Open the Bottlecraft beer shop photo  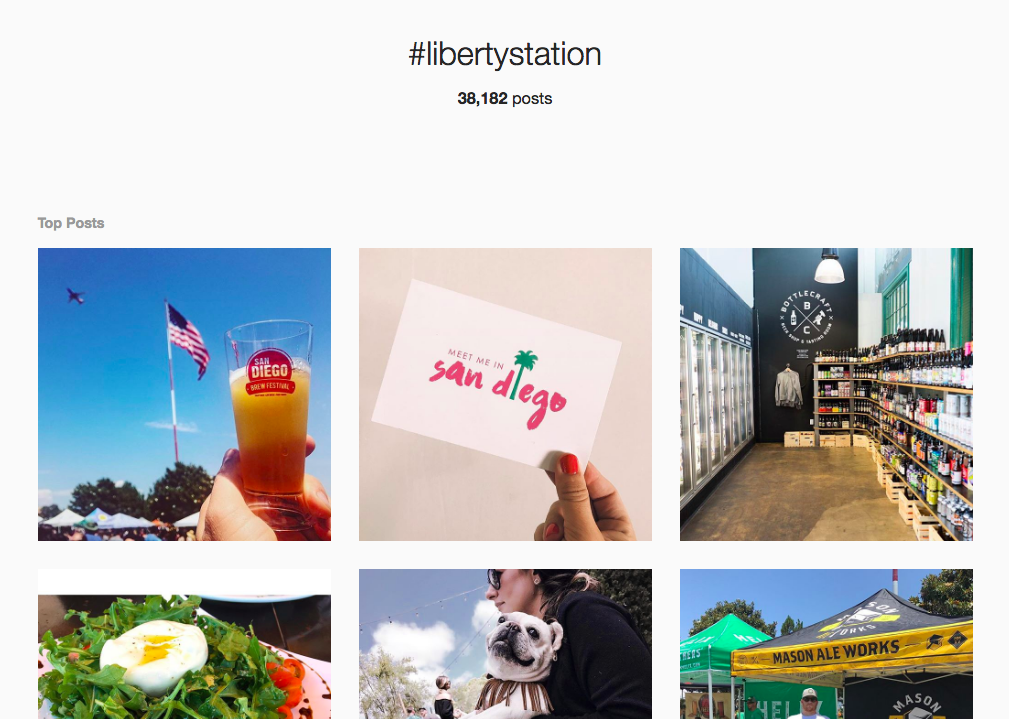pyautogui.click(x=826, y=394)
